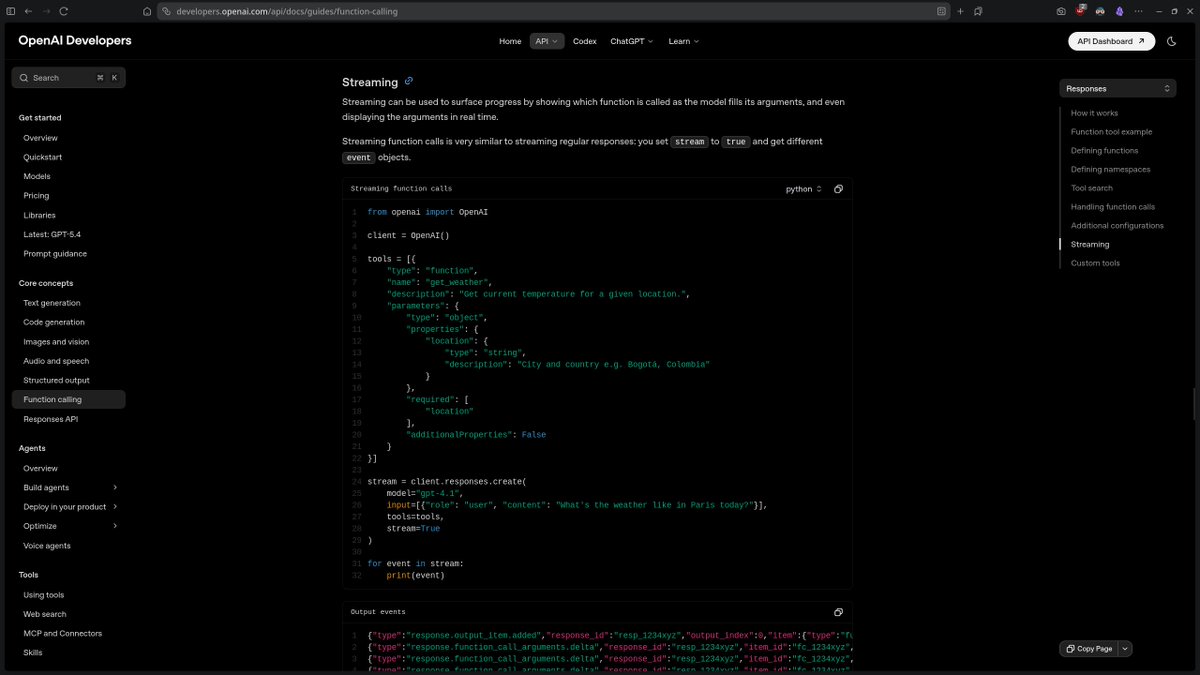
Task: Click the page search input field
Action: tap(68, 77)
